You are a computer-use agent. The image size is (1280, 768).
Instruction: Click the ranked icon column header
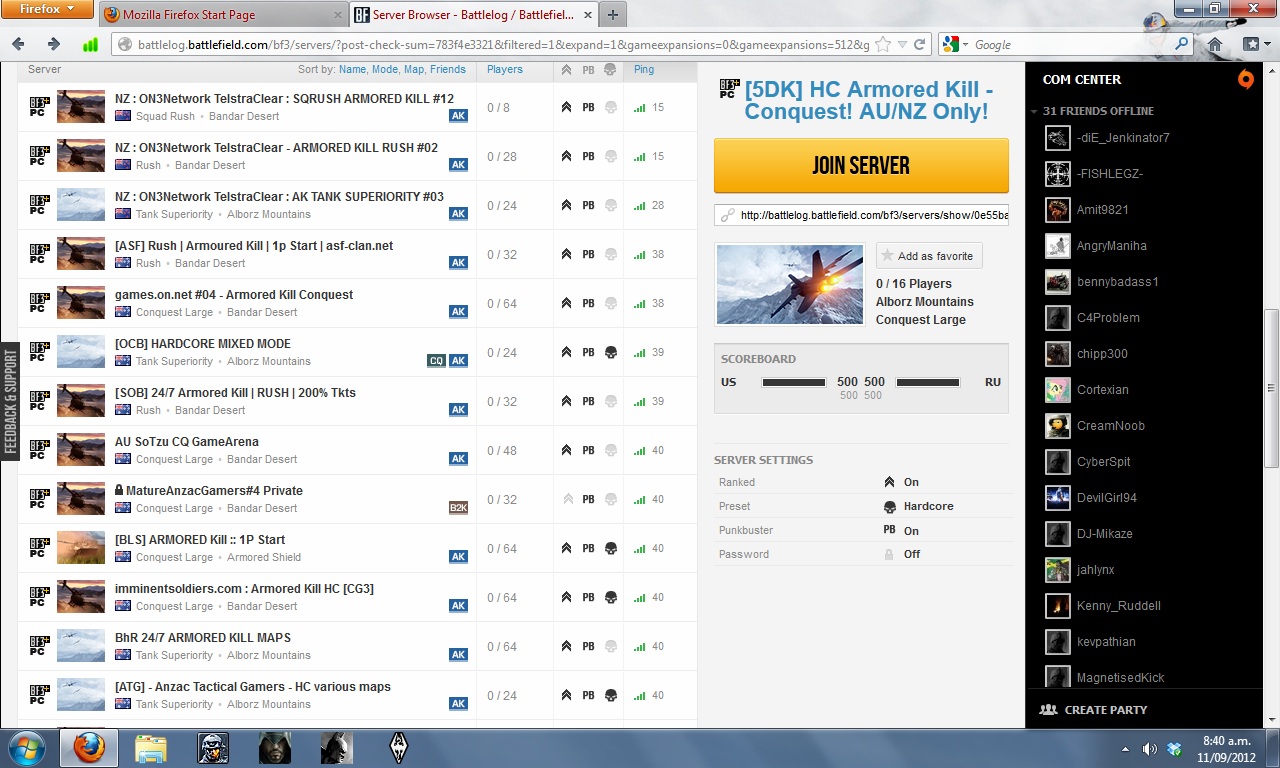pyautogui.click(x=566, y=70)
